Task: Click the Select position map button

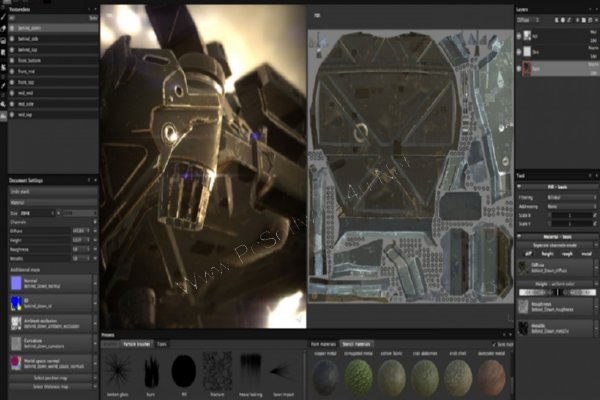Action: click(x=51, y=378)
